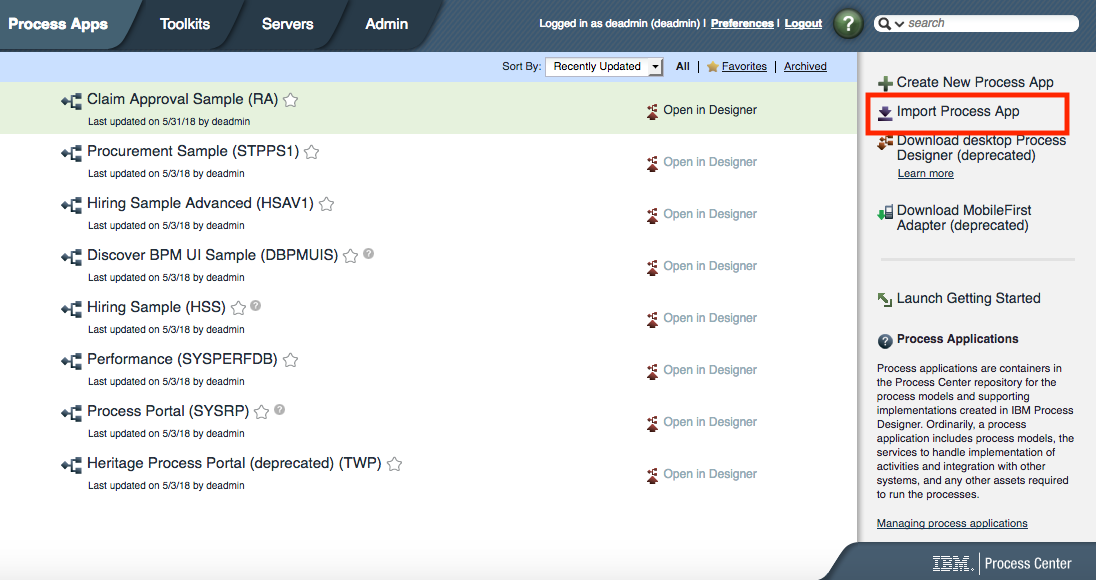Toggle favorite star for Hiring Sample Advanced
This screenshot has height=580, width=1096.
click(326, 204)
